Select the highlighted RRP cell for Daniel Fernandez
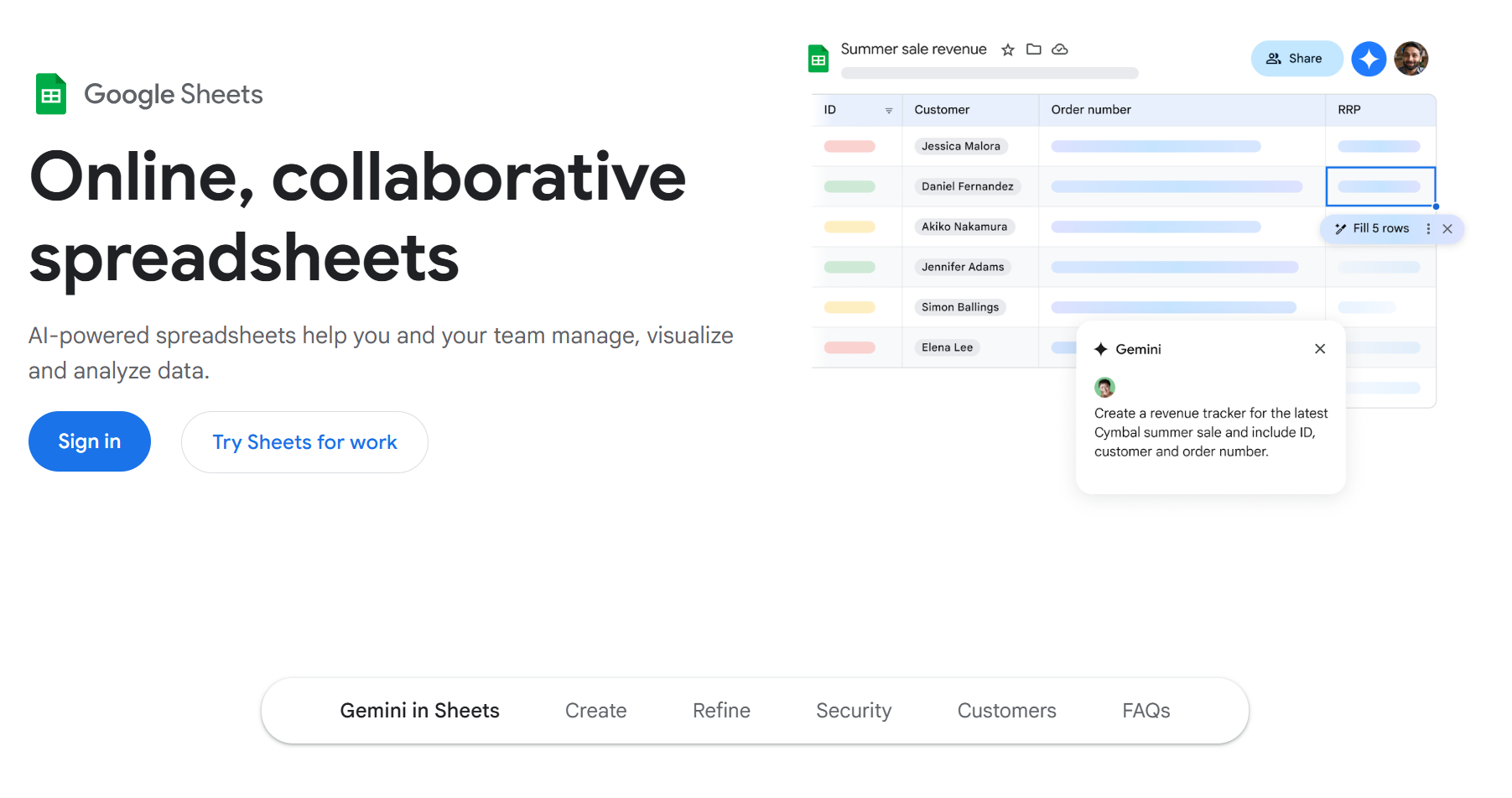1512x798 pixels. click(x=1380, y=186)
